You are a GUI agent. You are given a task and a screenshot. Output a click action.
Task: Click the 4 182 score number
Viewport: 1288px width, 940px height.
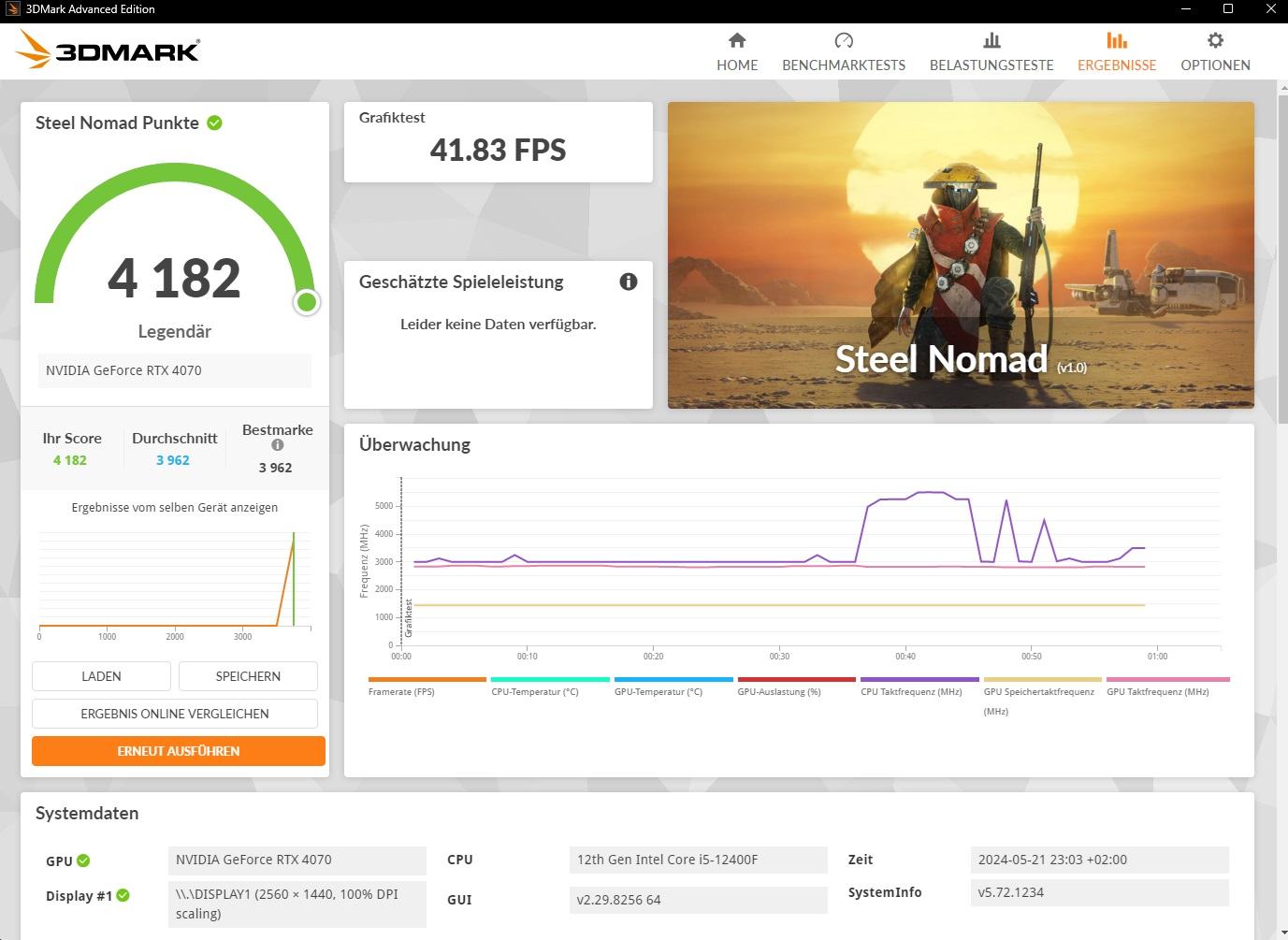point(174,278)
